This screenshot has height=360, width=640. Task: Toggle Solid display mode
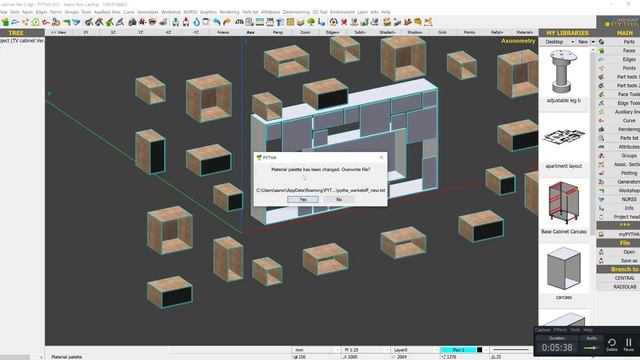360,32
